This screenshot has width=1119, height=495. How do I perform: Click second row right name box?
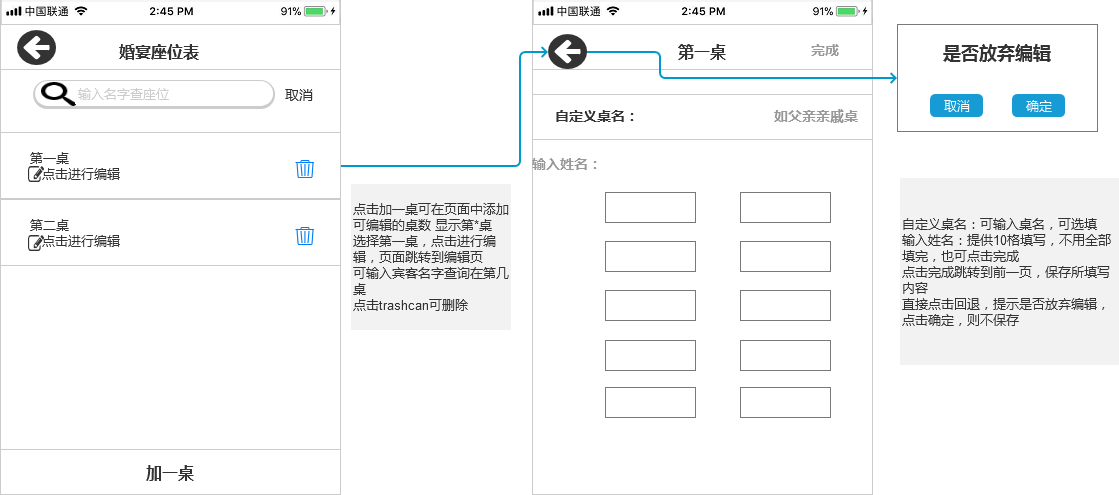coord(785,257)
